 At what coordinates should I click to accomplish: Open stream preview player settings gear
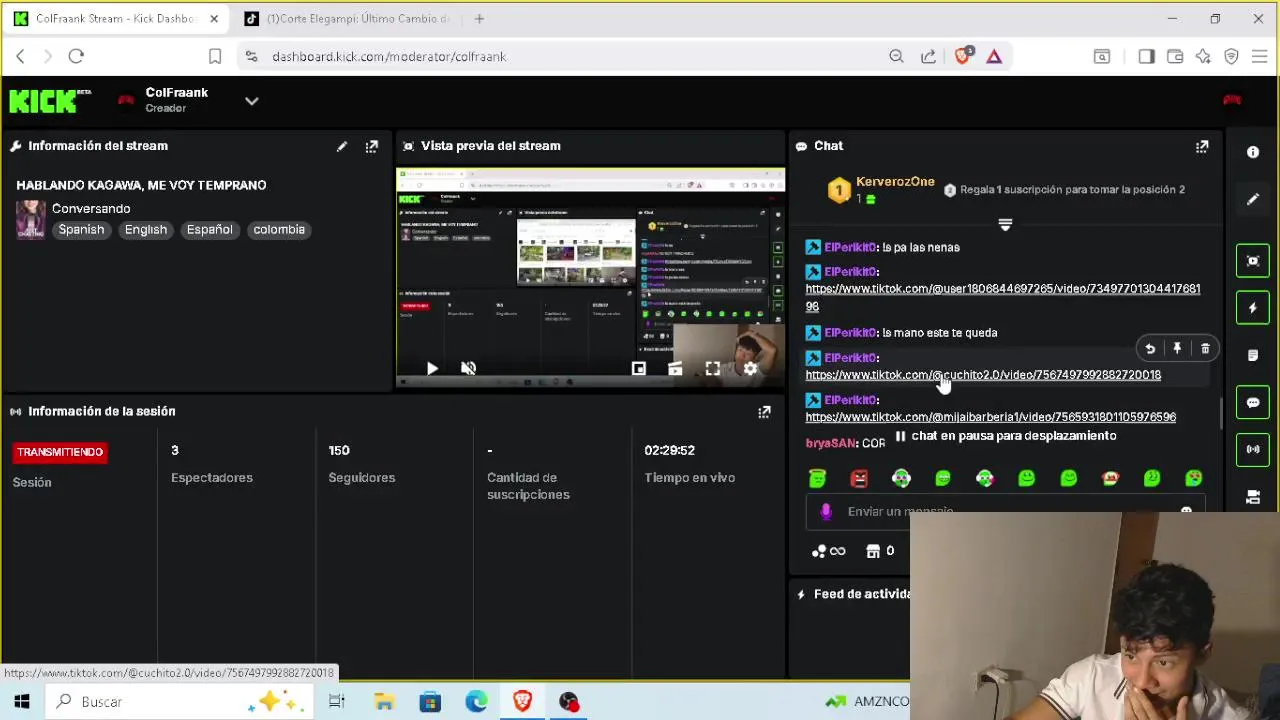[x=750, y=369]
